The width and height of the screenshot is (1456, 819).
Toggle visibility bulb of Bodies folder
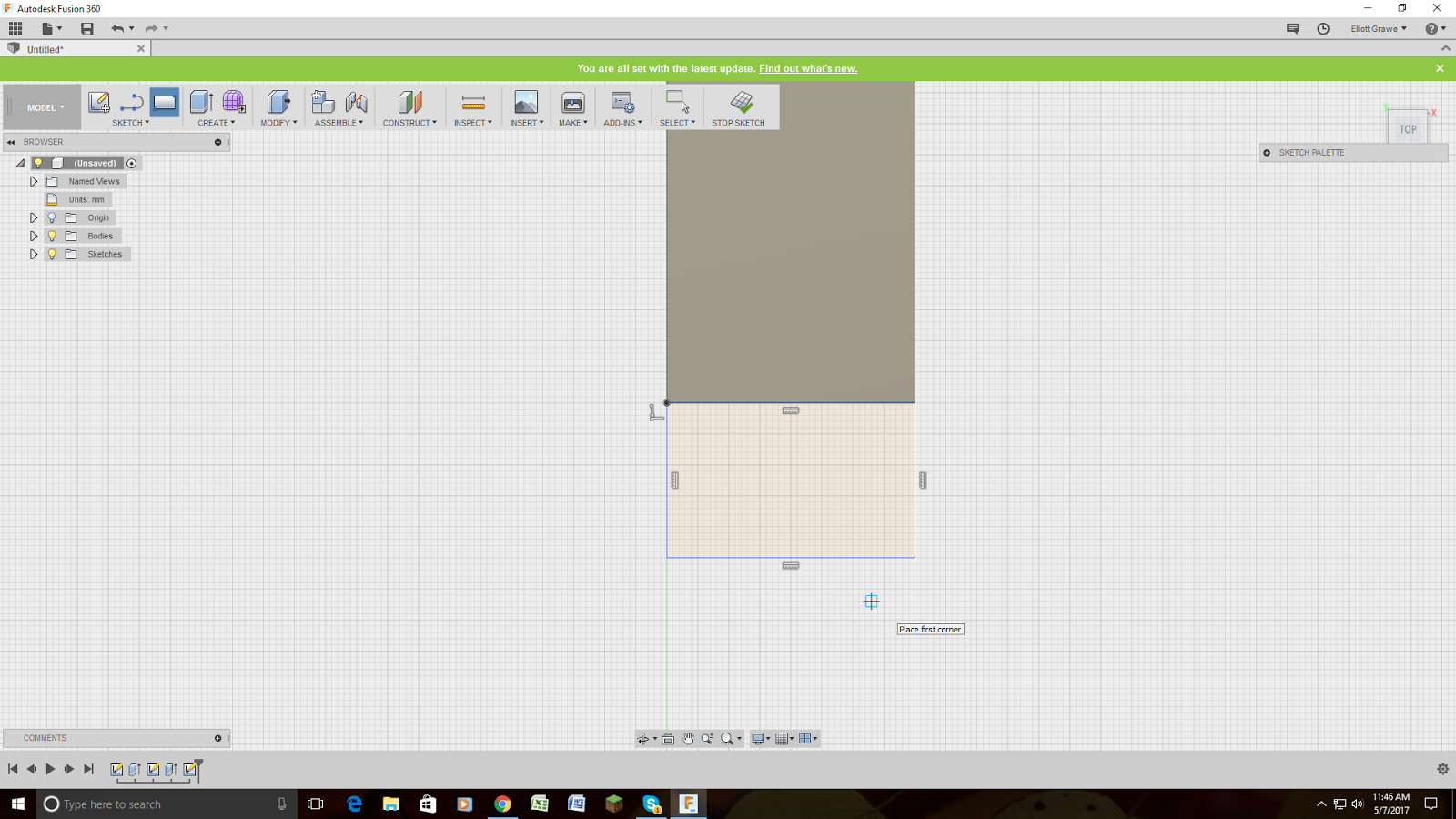click(x=52, y=236)
